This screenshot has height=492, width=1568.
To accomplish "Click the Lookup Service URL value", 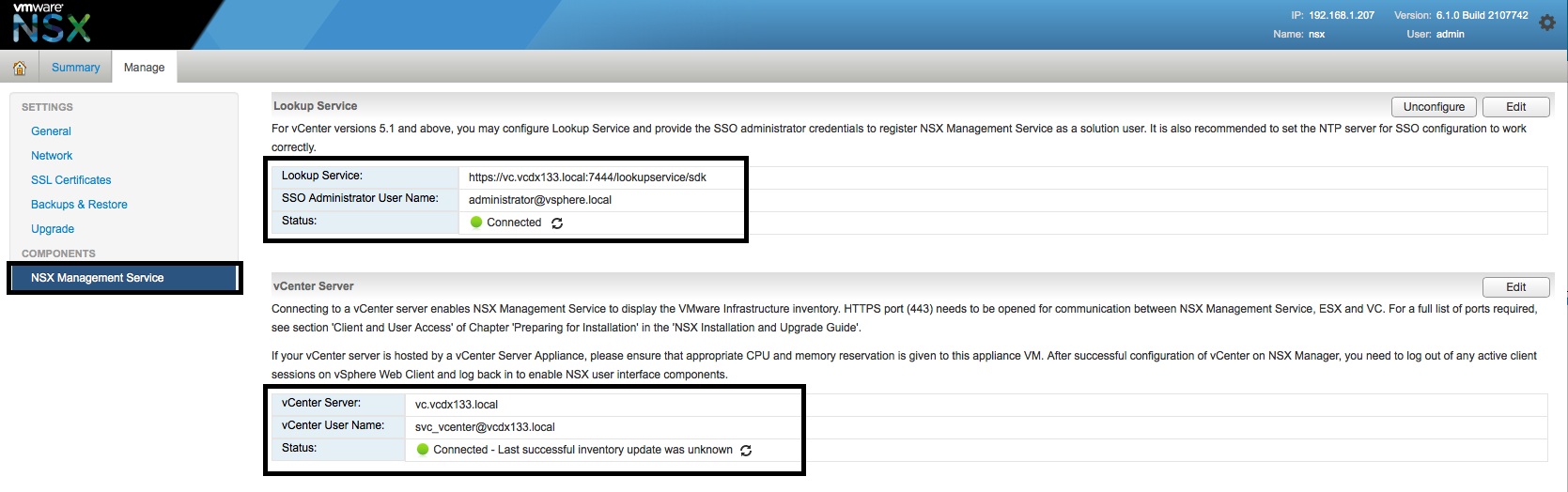I will click(587, 177).
